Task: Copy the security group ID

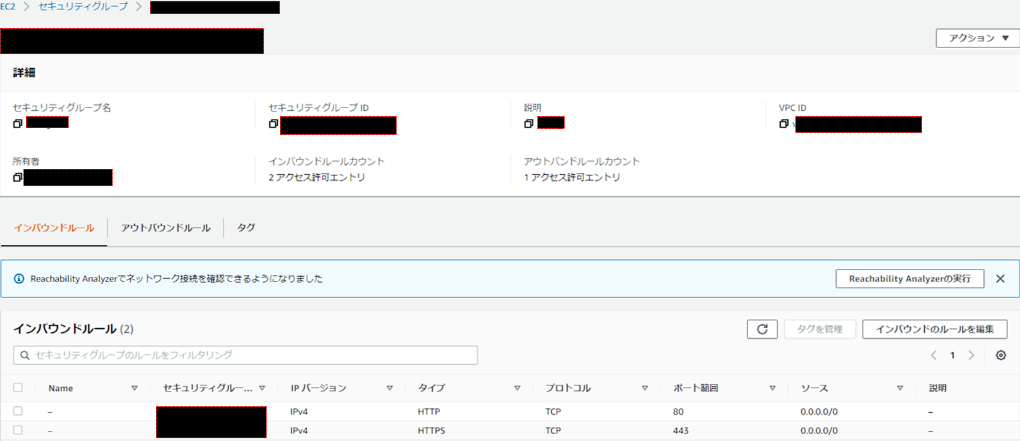Action: point(274,125)
